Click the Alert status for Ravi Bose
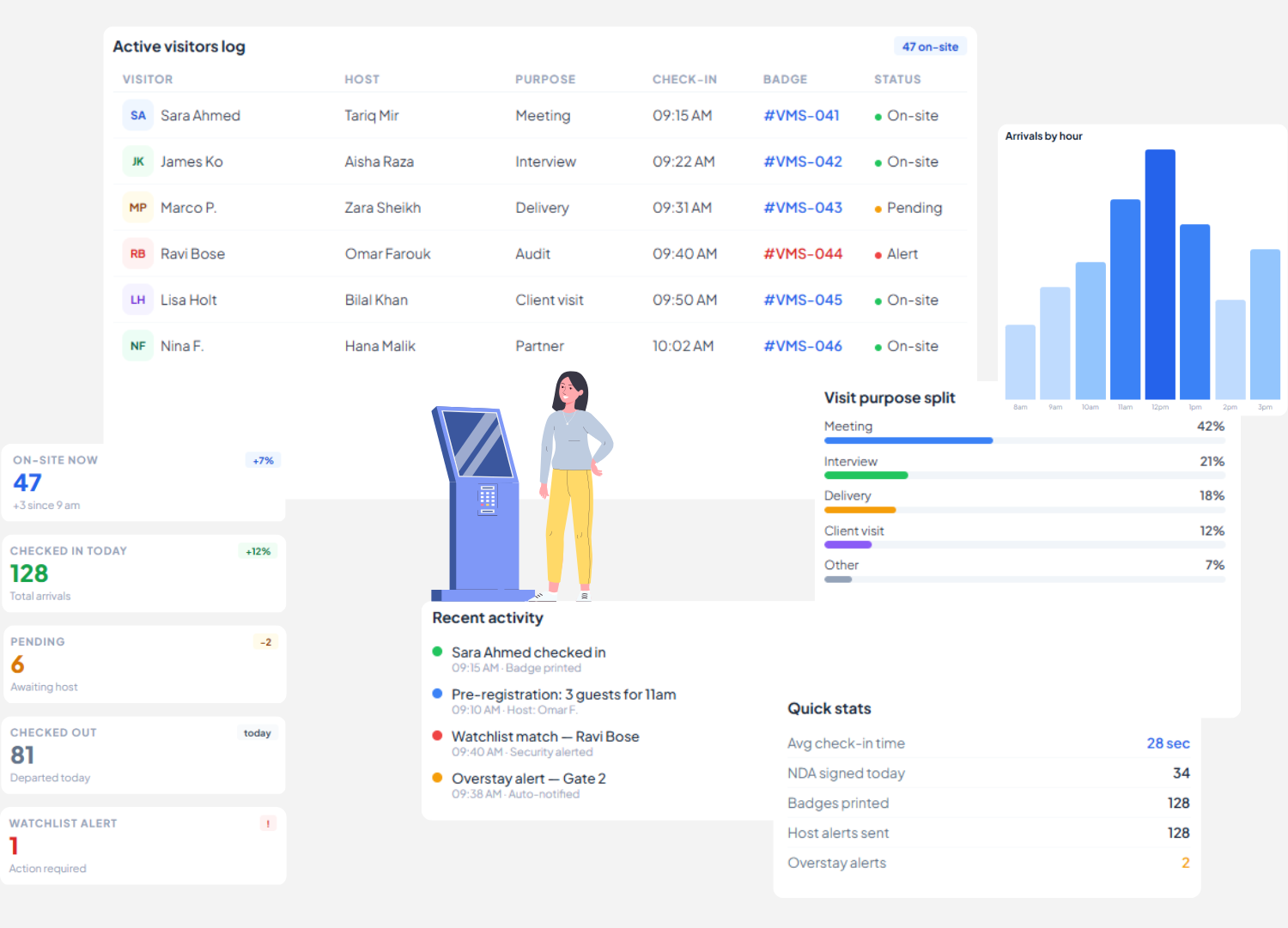 coord(896,254)
